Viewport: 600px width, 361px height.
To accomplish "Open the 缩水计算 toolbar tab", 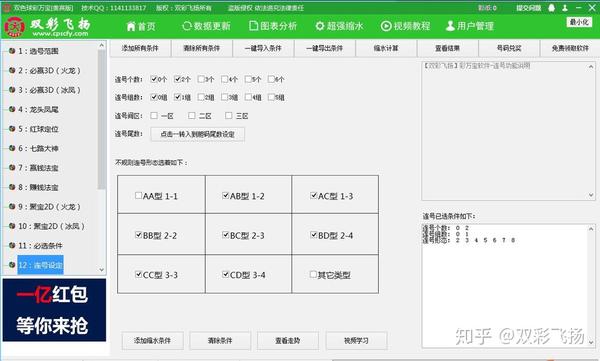I will (x=386, y=48).
